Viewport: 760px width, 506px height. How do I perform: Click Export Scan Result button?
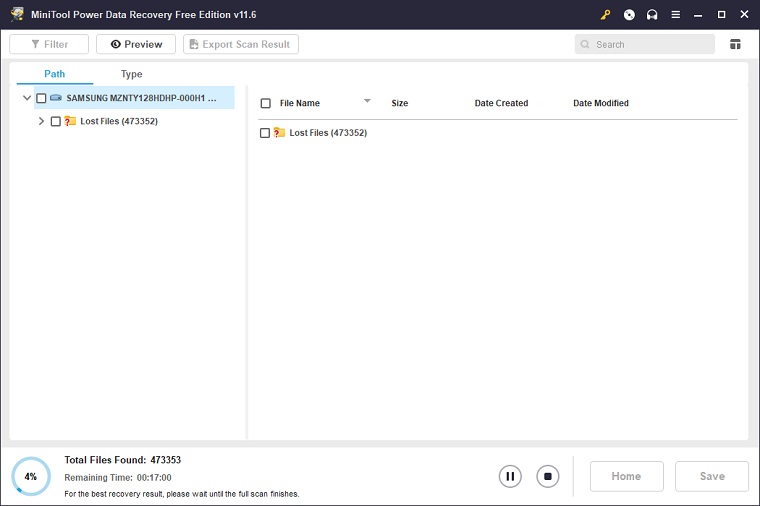240,44
